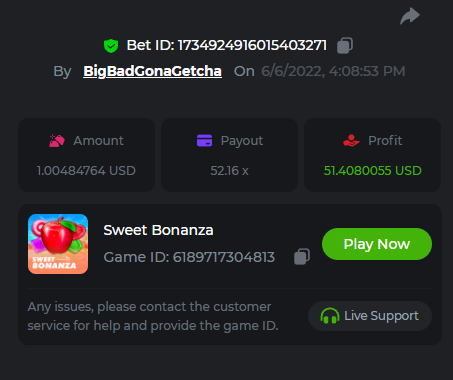Click the green headset support icon

tap(330, 316)
